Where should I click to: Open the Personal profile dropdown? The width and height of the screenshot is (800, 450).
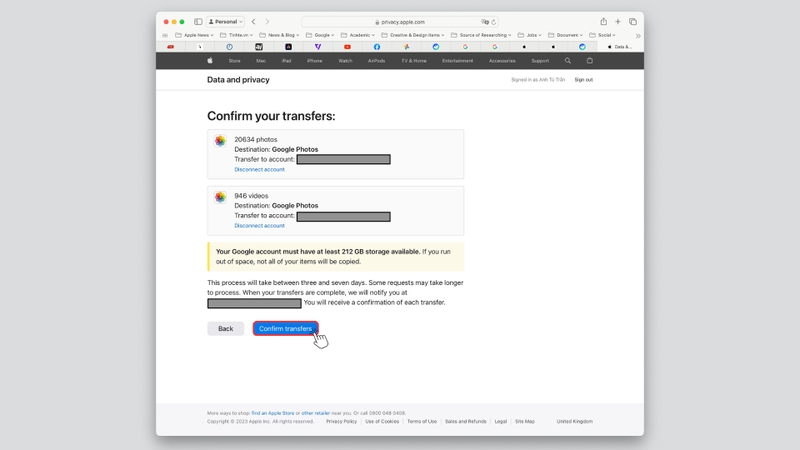click(x=226, y=22)
